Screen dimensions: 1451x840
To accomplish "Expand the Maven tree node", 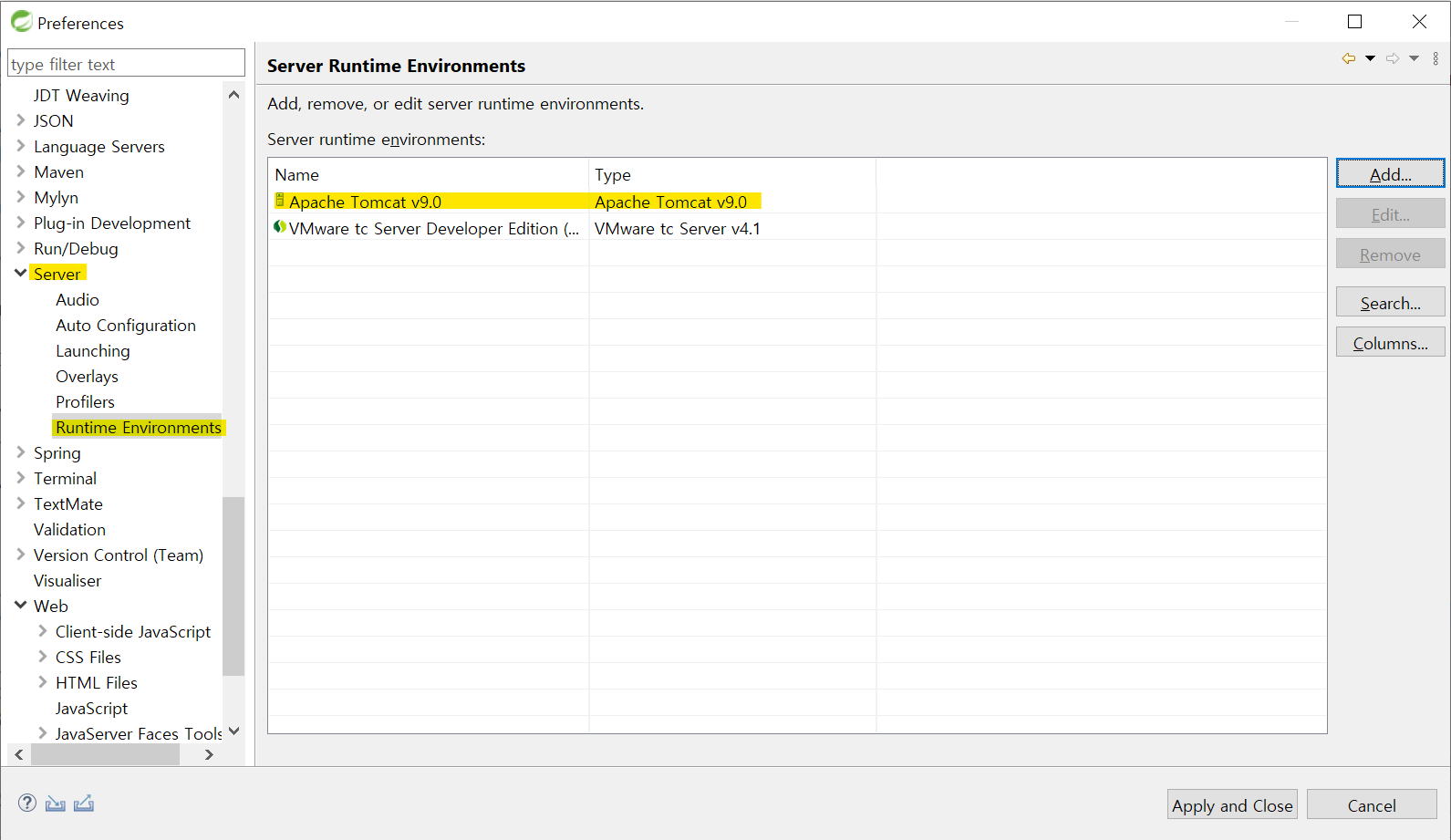I will [x=20, y=171].
